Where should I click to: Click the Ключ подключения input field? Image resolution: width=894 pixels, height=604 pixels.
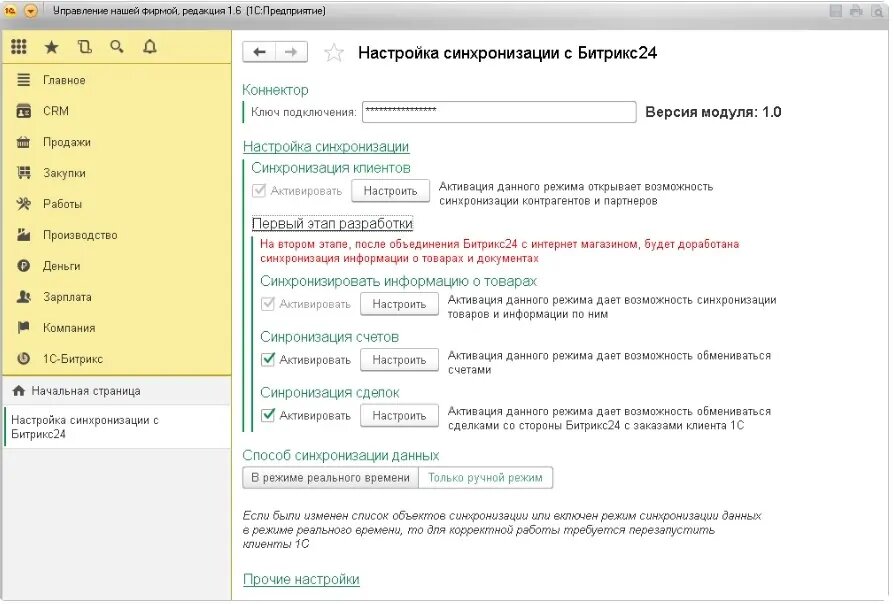point(499,112)
